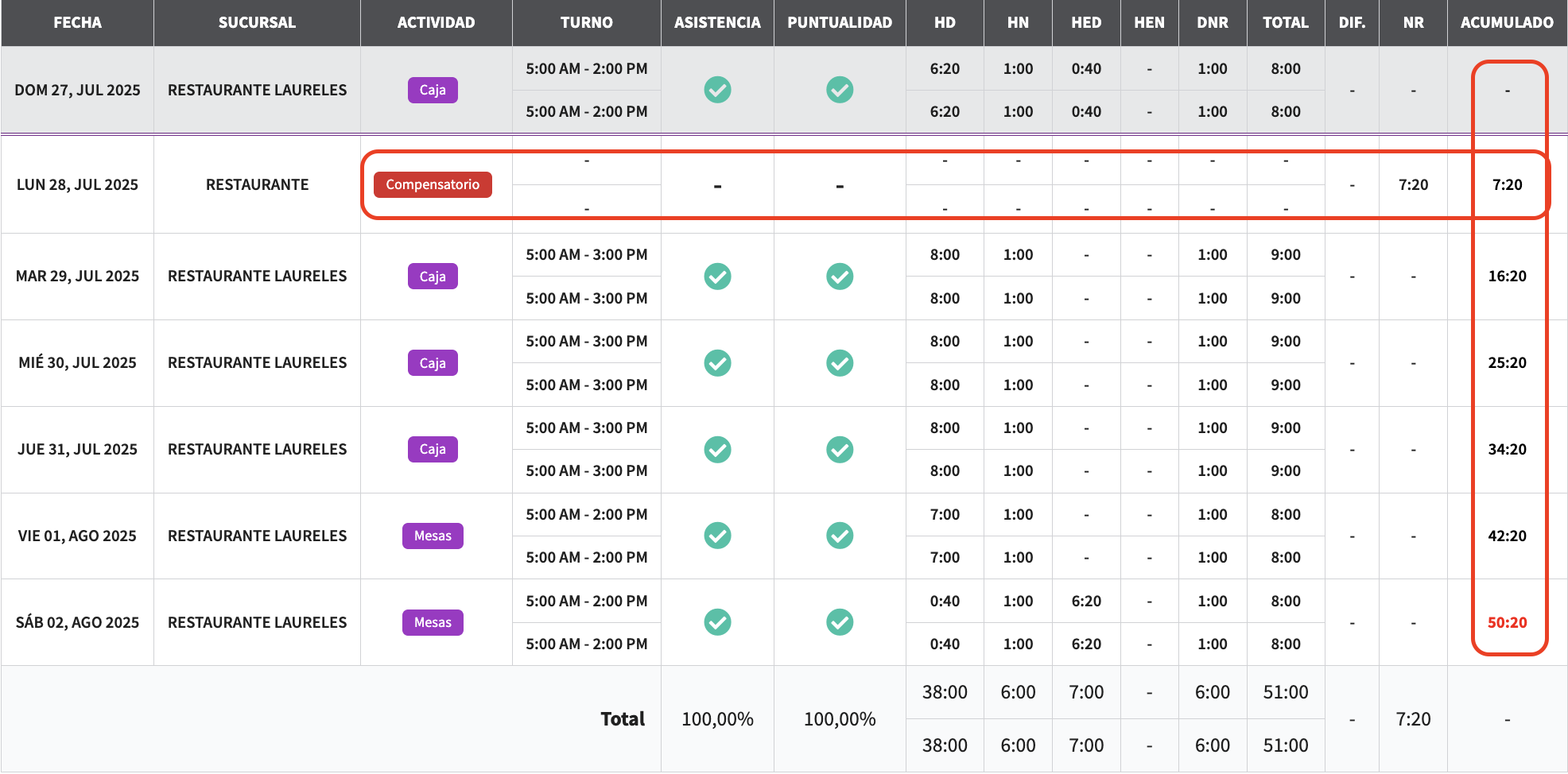
Task: Click the TURNO column header
Action: point(586,22)
